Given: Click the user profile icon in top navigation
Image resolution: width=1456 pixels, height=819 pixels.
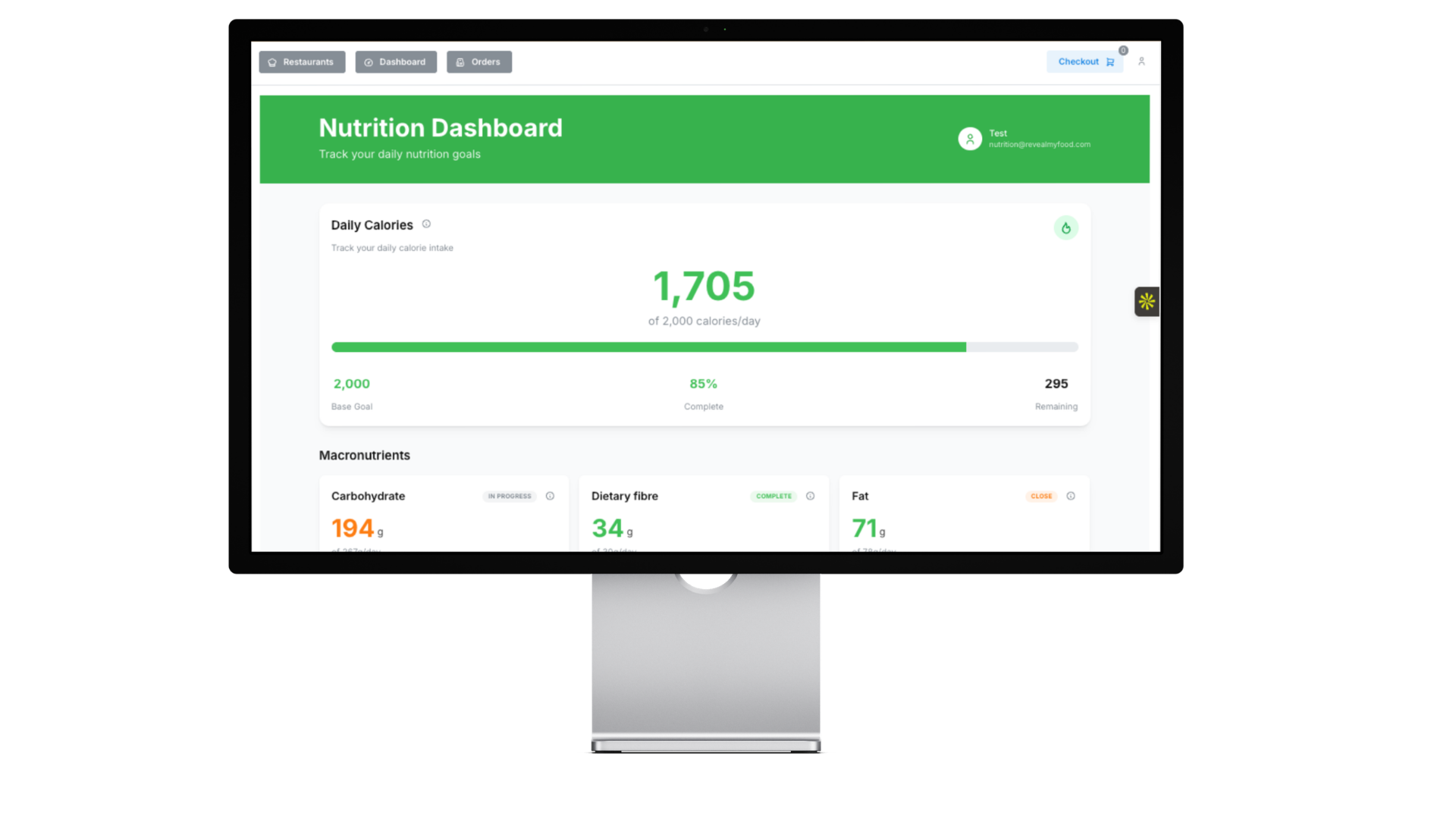Looking at the screenshot, I should (x=1141, y=61).
